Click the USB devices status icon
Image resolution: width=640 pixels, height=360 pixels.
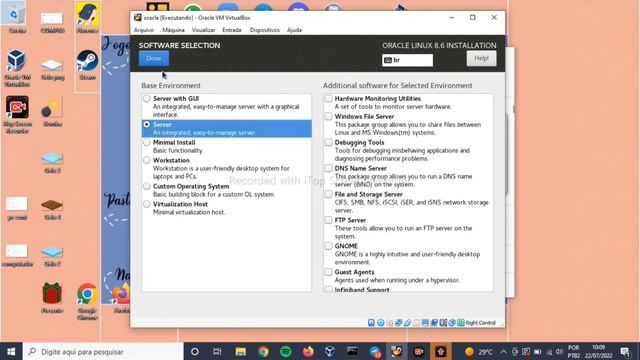pos(407,323)
